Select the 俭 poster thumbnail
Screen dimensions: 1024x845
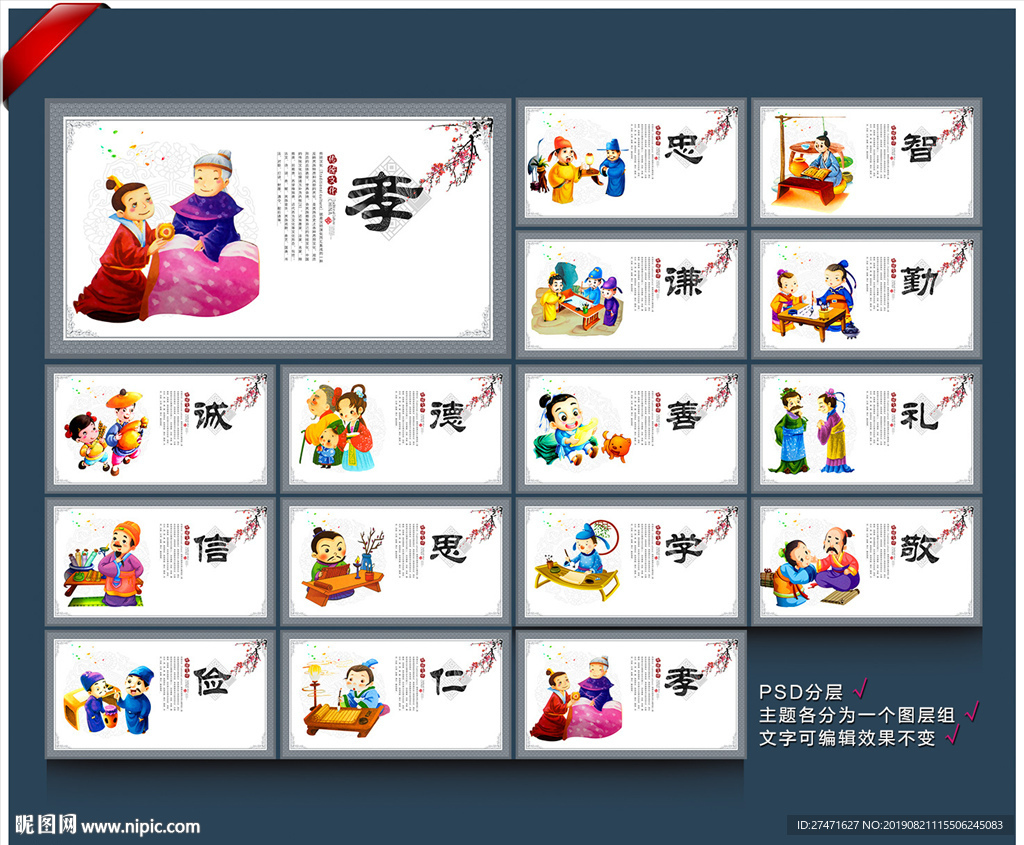(x=161, y=694)
